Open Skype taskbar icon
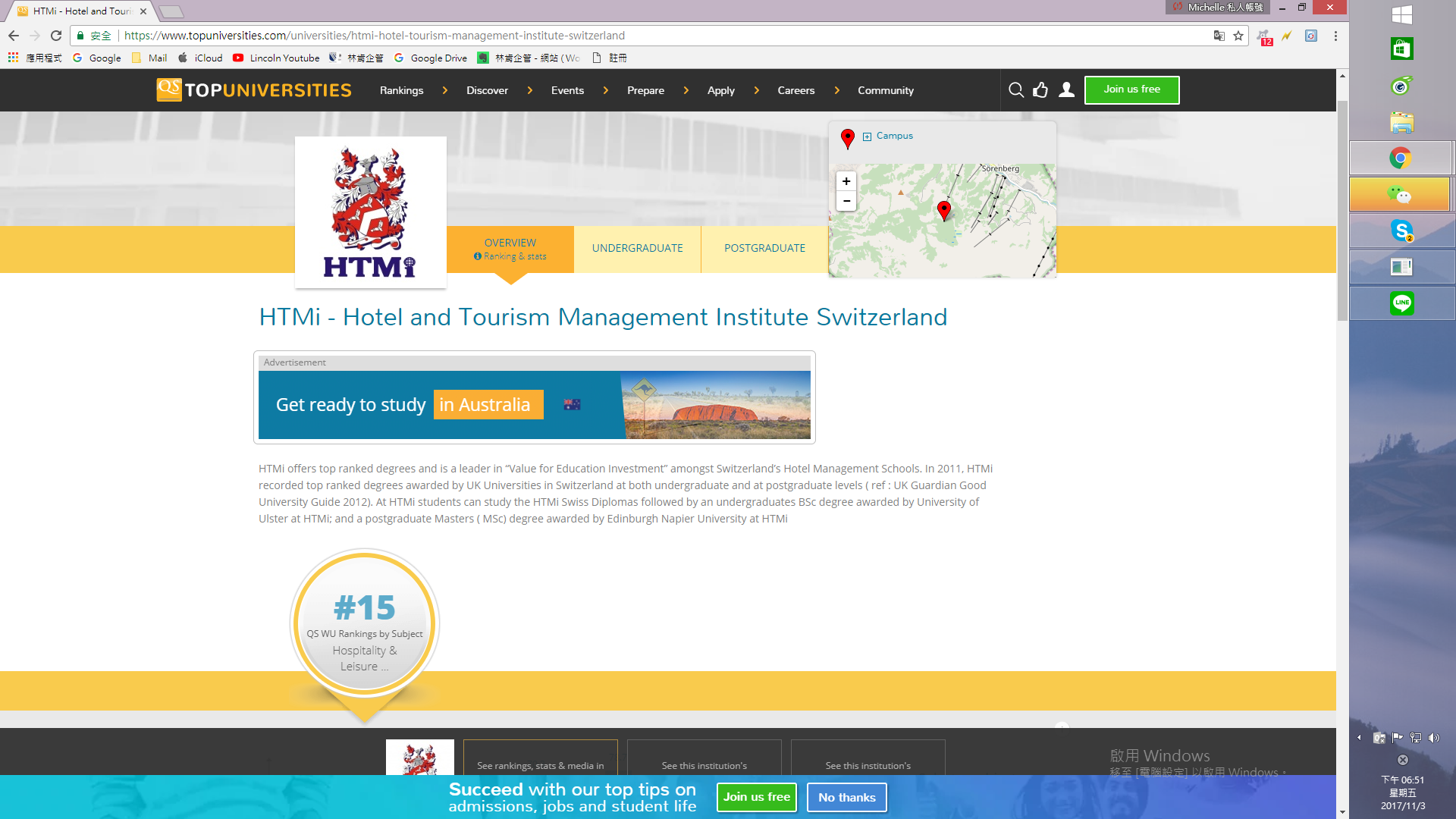This screenshot has width=1456, height=819. [x=1402, y=231]
